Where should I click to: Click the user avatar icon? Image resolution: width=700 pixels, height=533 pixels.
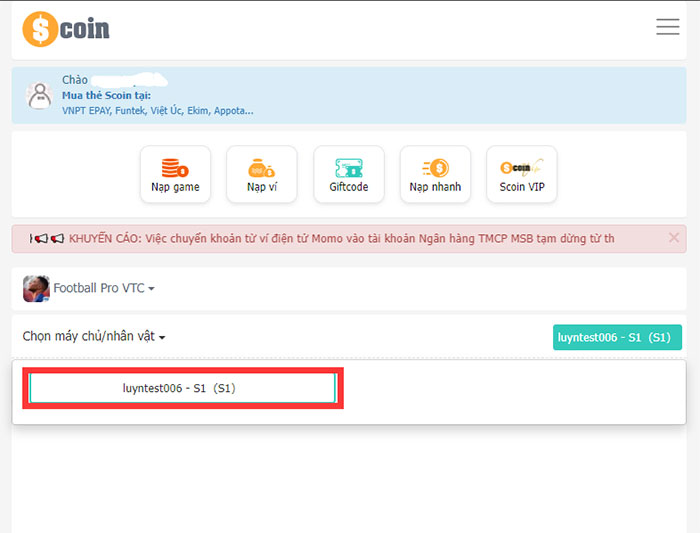39,95
